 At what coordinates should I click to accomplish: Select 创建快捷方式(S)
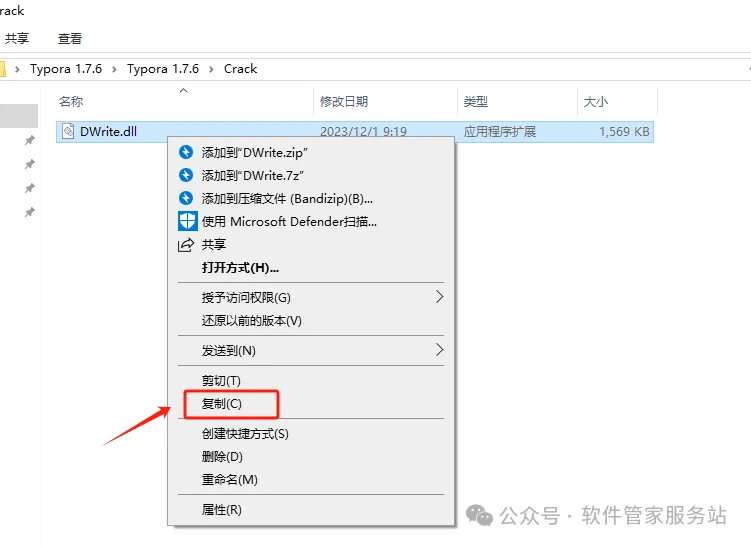[x=311, y=434]
